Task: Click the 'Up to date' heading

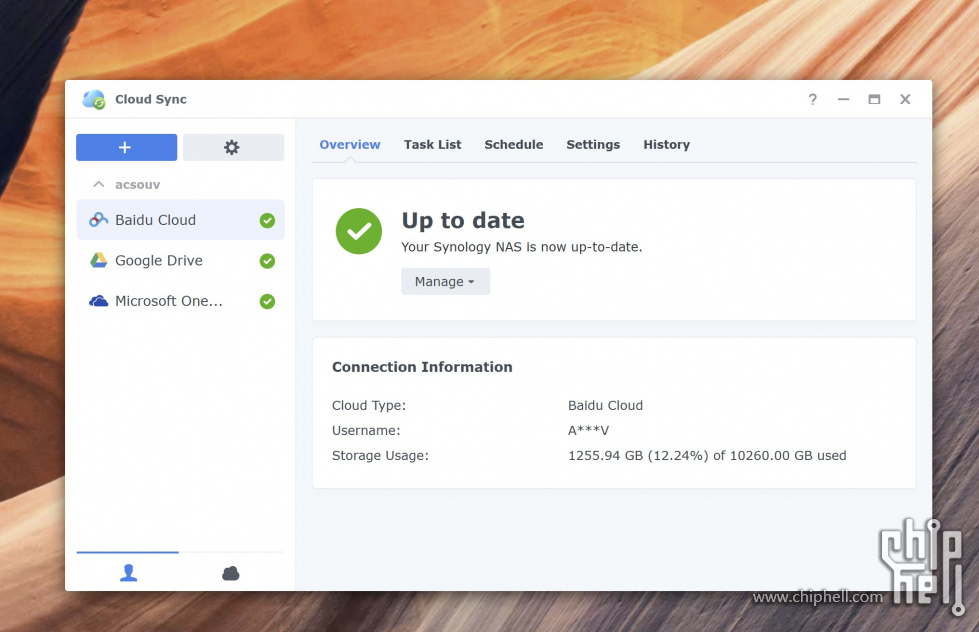Action: (x=463, y=220)
